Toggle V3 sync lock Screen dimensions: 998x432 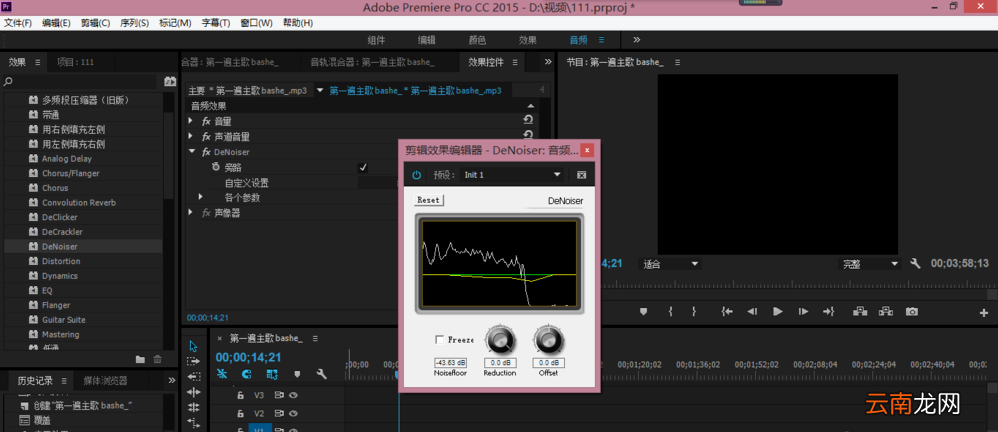click(x=279, y=395)
